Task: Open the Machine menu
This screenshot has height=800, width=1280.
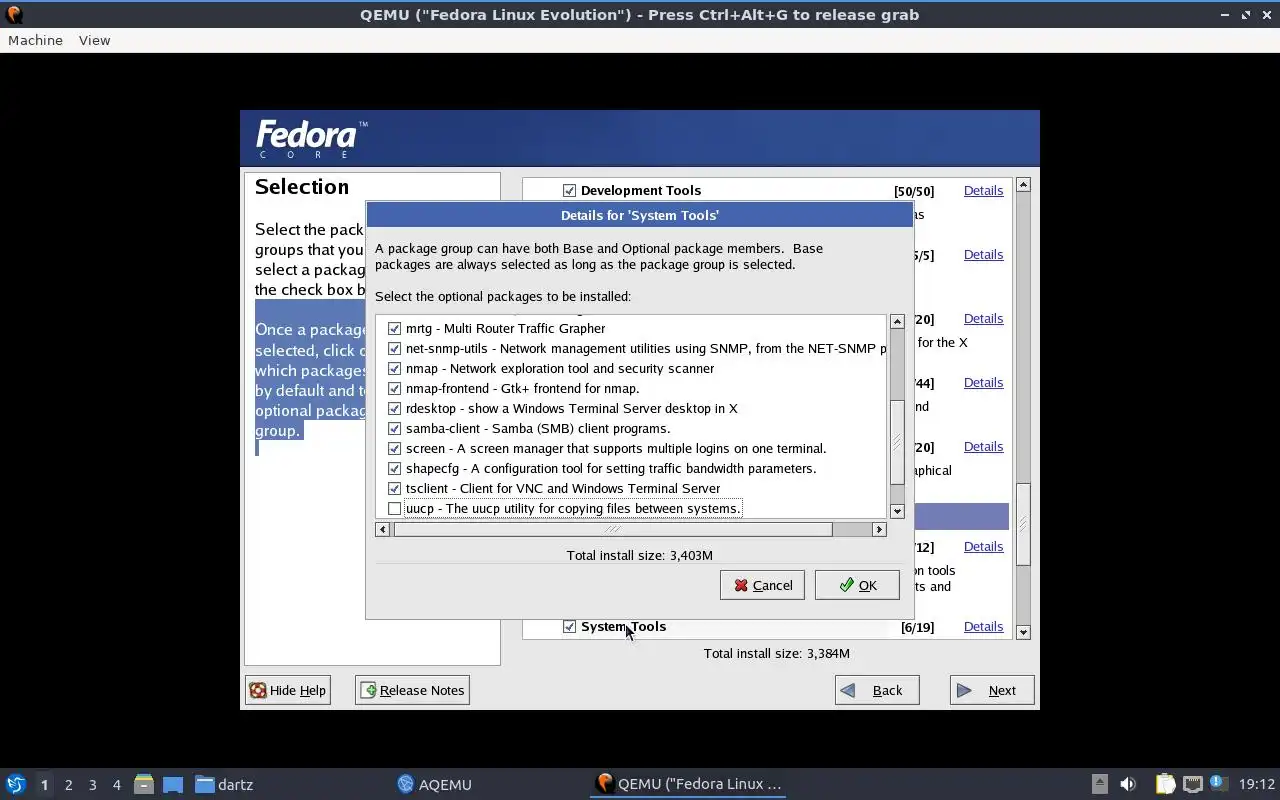Action: (x=35, y=40)
